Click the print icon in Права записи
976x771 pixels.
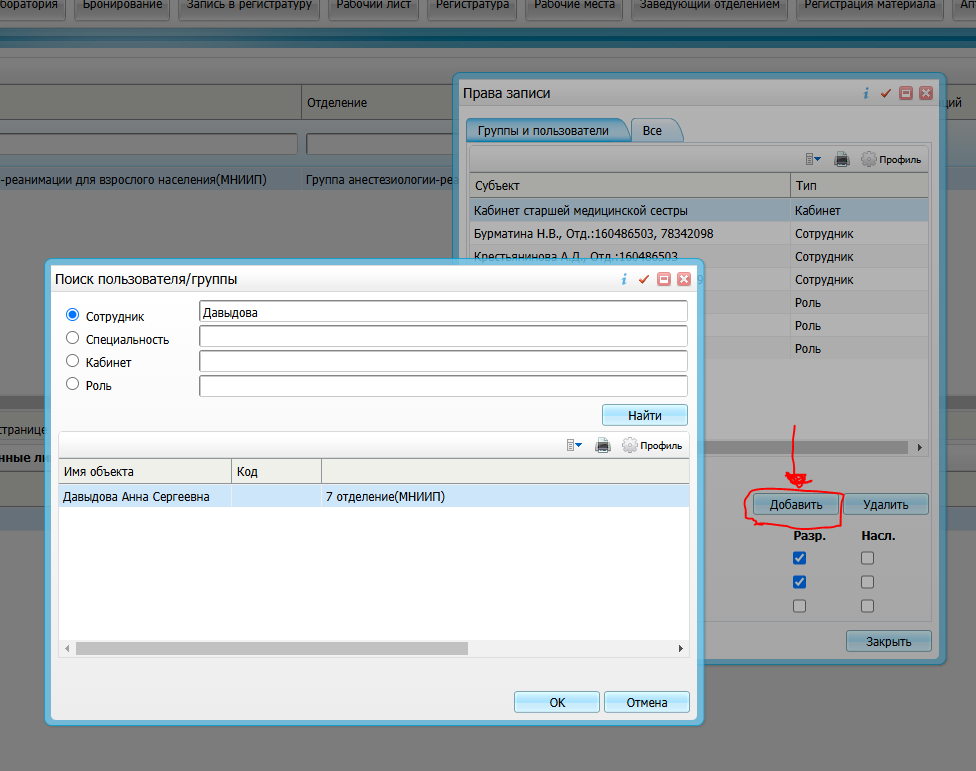click(x=842, y=159)
